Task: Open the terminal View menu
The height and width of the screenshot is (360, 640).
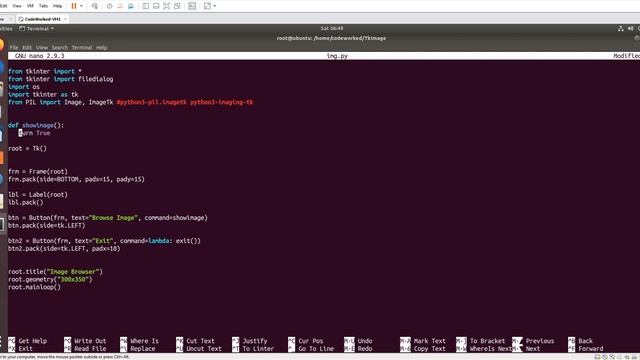Action: (42, 47)
